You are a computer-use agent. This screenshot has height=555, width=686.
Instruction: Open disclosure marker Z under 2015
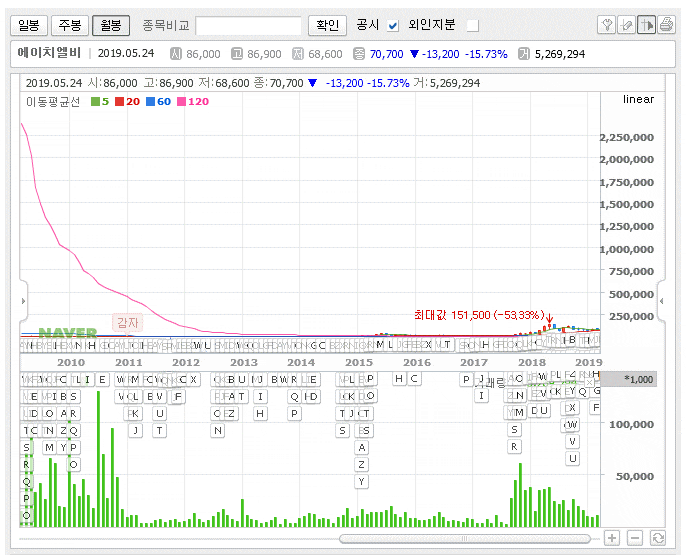point(361,464)
